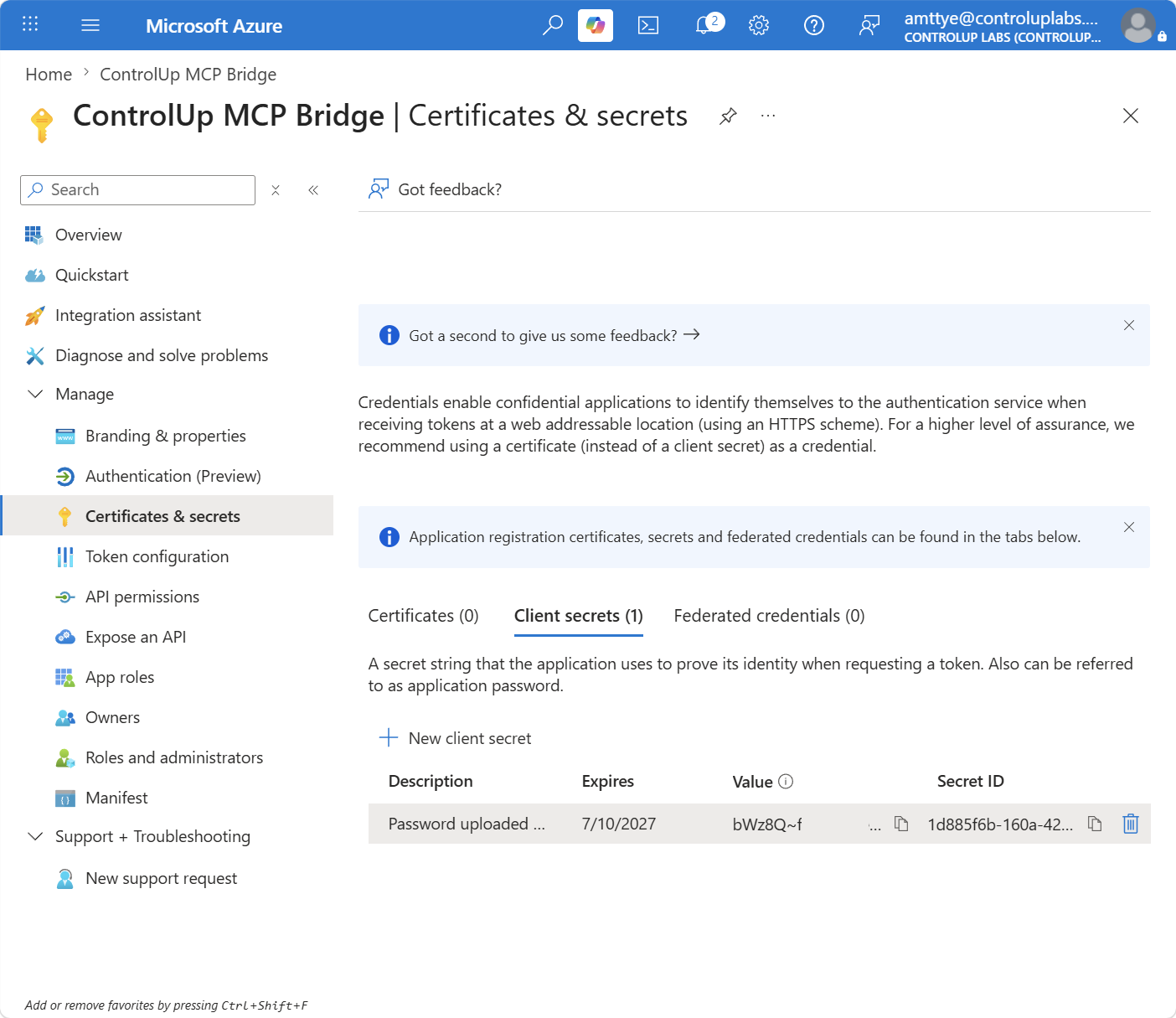
Task: Launch Copilot from the top bar
Action: [x=596, y=25]
